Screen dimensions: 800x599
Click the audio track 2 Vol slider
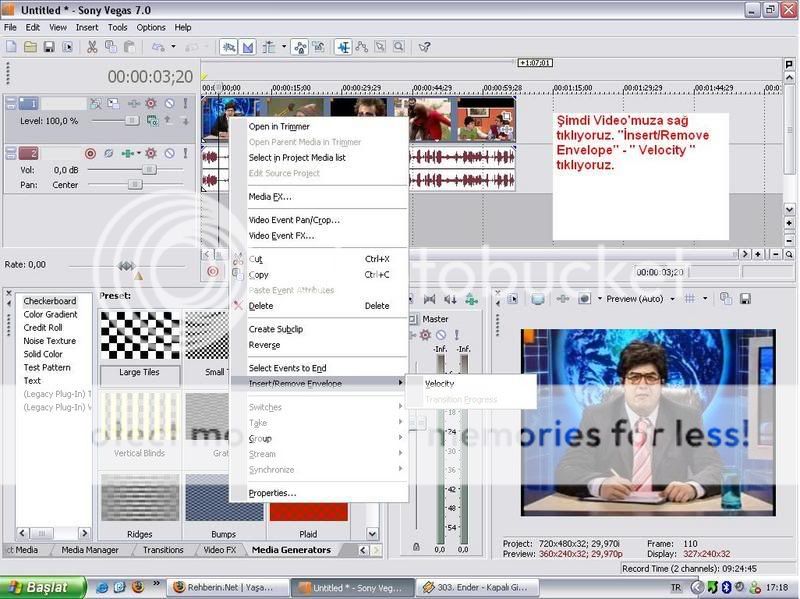tap(136, 169)
